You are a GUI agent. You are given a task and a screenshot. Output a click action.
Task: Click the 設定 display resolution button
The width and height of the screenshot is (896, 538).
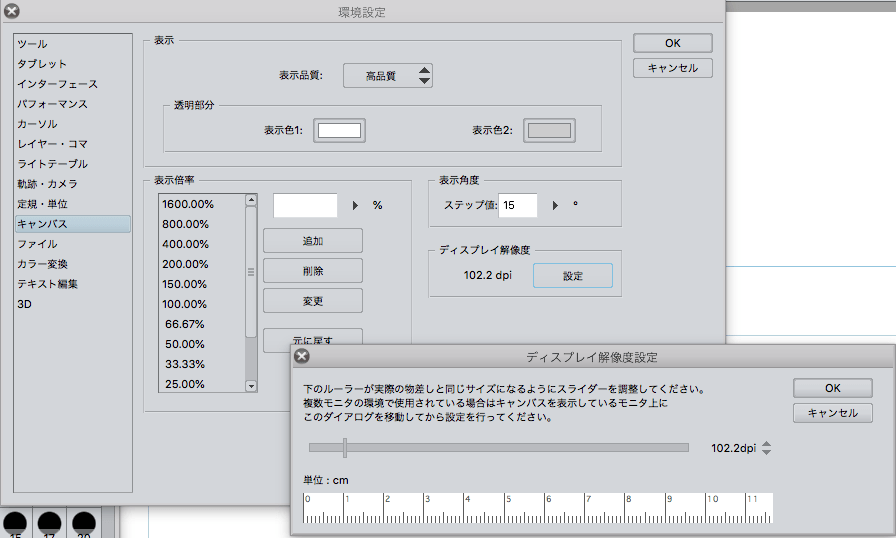(x=572, y=276)
